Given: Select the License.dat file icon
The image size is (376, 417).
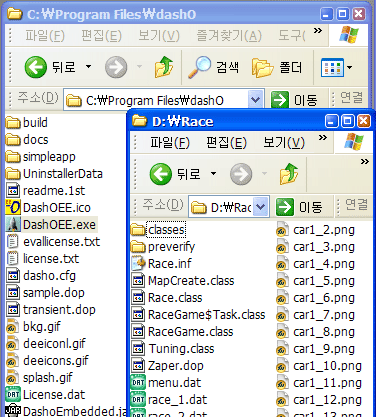Looking at the screenshot, I should pyautogui.click(x=13, y=394).
